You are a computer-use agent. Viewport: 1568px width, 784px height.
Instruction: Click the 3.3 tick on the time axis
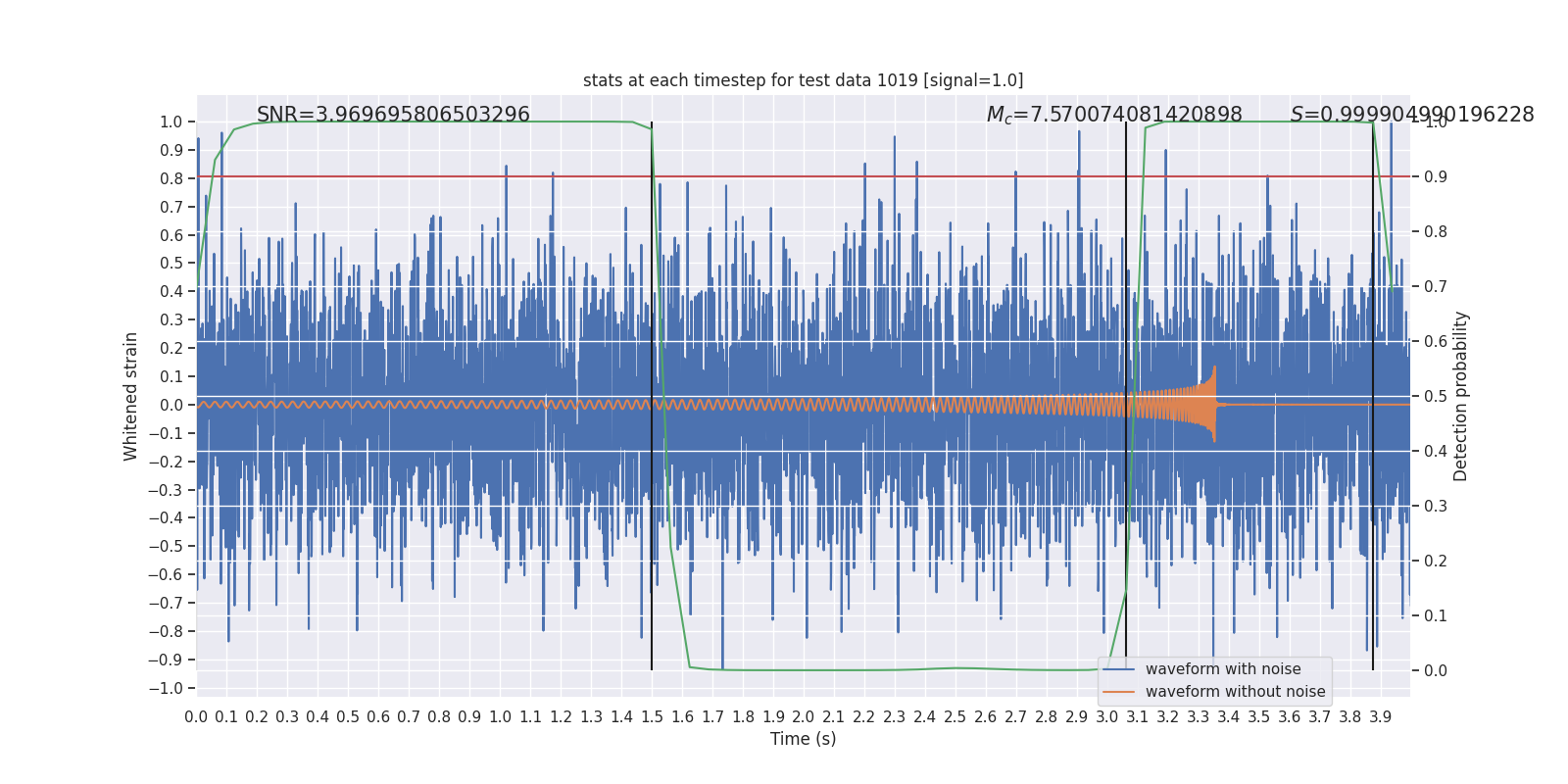(1199, 717)
